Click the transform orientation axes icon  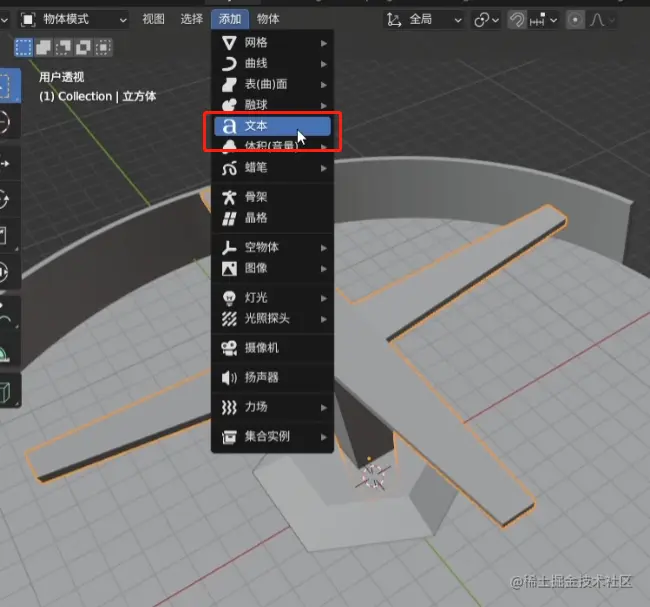point(393,19)
